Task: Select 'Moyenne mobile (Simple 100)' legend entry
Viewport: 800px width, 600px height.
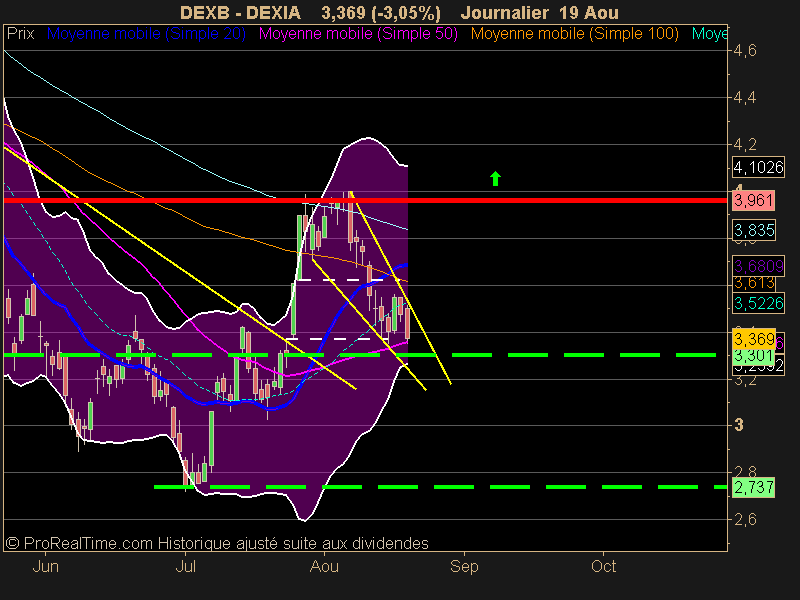Action: (x=574, y=34)
